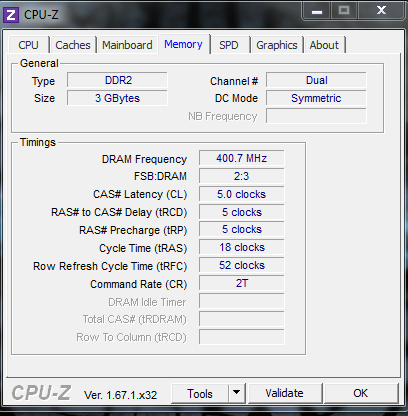Click the 3 GBytes size value
The width and height of the screenshot is (408, 416).
pyautogui.click(x=117, y=98)
